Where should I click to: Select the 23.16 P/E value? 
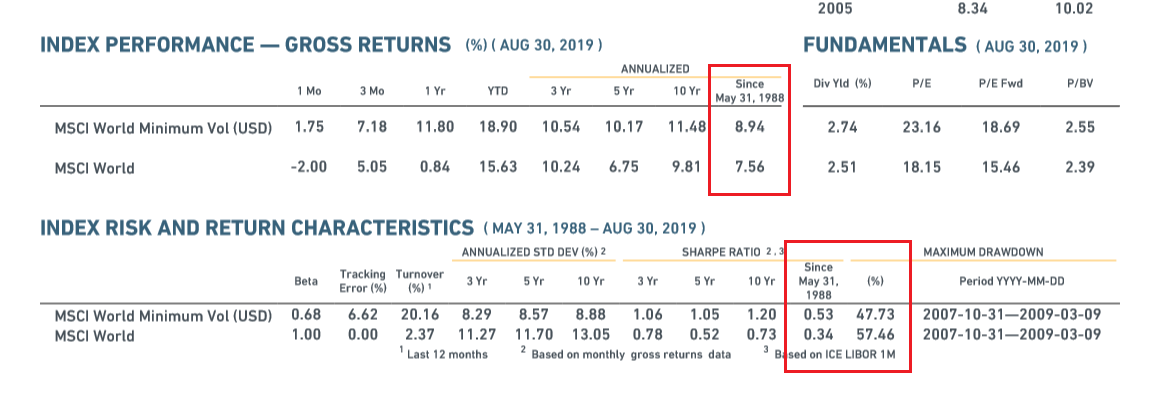(x=921, y=127)
